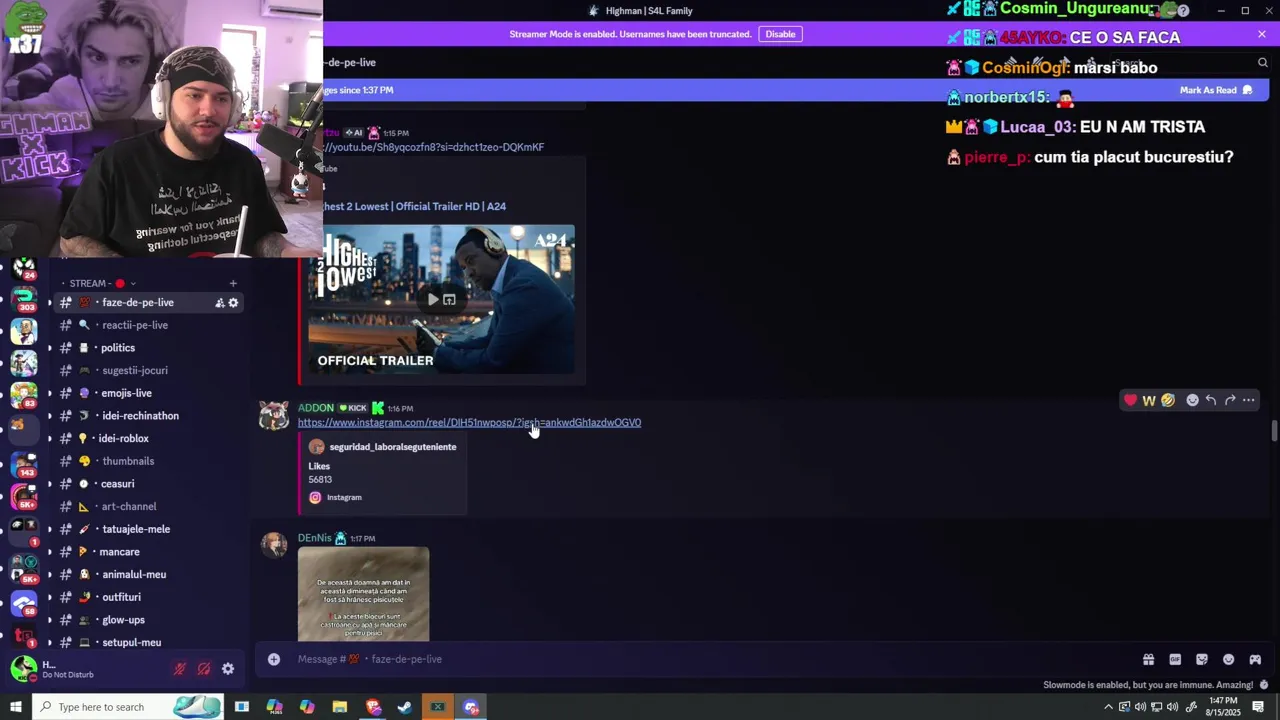
Task: Expand thread arrow beside outfituri channel
Action: click(49, 597)
